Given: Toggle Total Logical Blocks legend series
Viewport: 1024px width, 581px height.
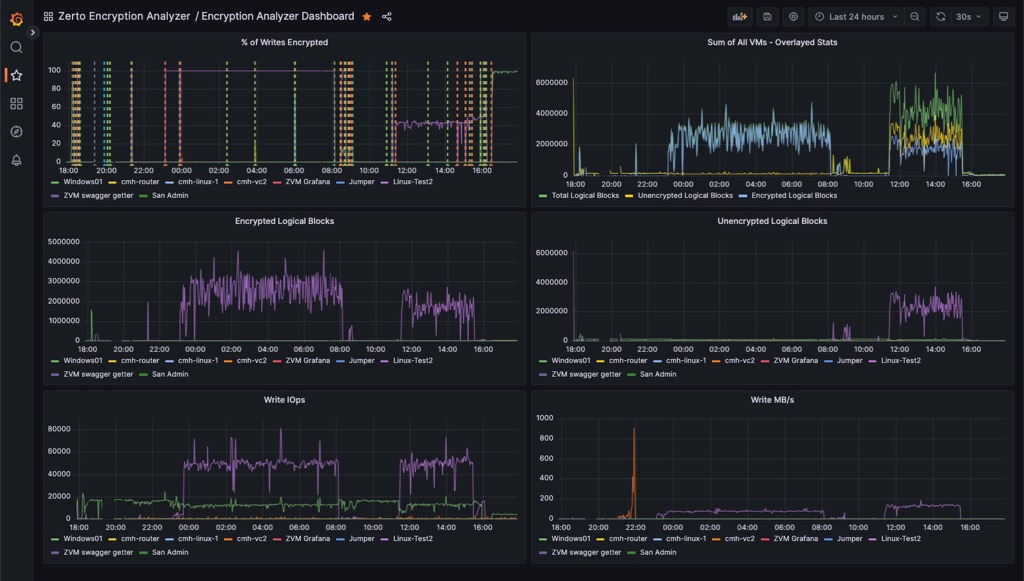Looking at the screenshot, I should 585,196.
